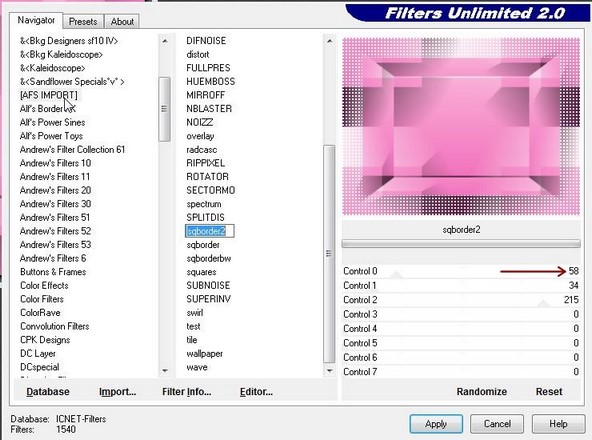Open Help for Filters Unlimited

coord(558,424)
